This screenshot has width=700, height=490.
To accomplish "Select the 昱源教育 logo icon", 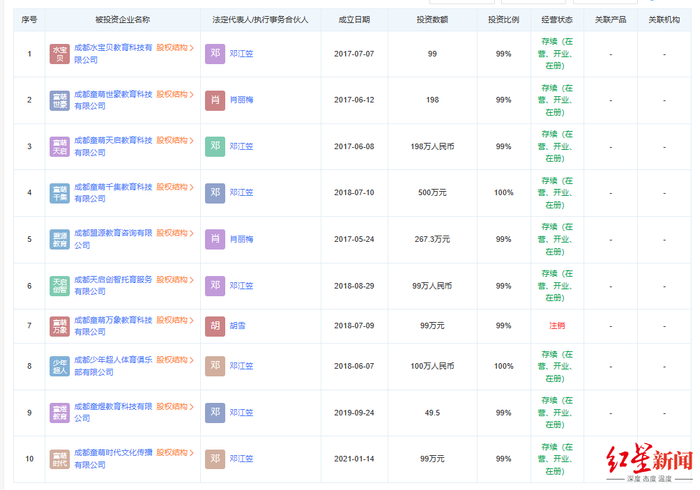I will point(60,239).
